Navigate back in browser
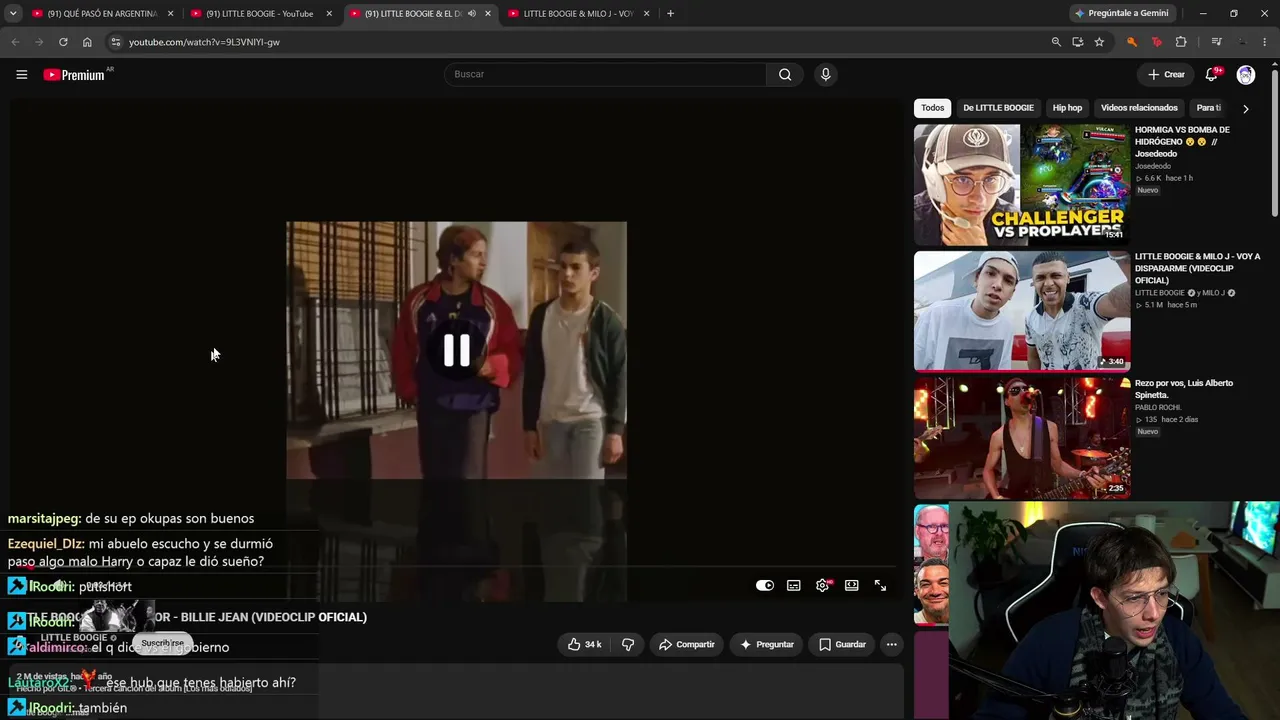1280x720 pixels. (15, 42)
